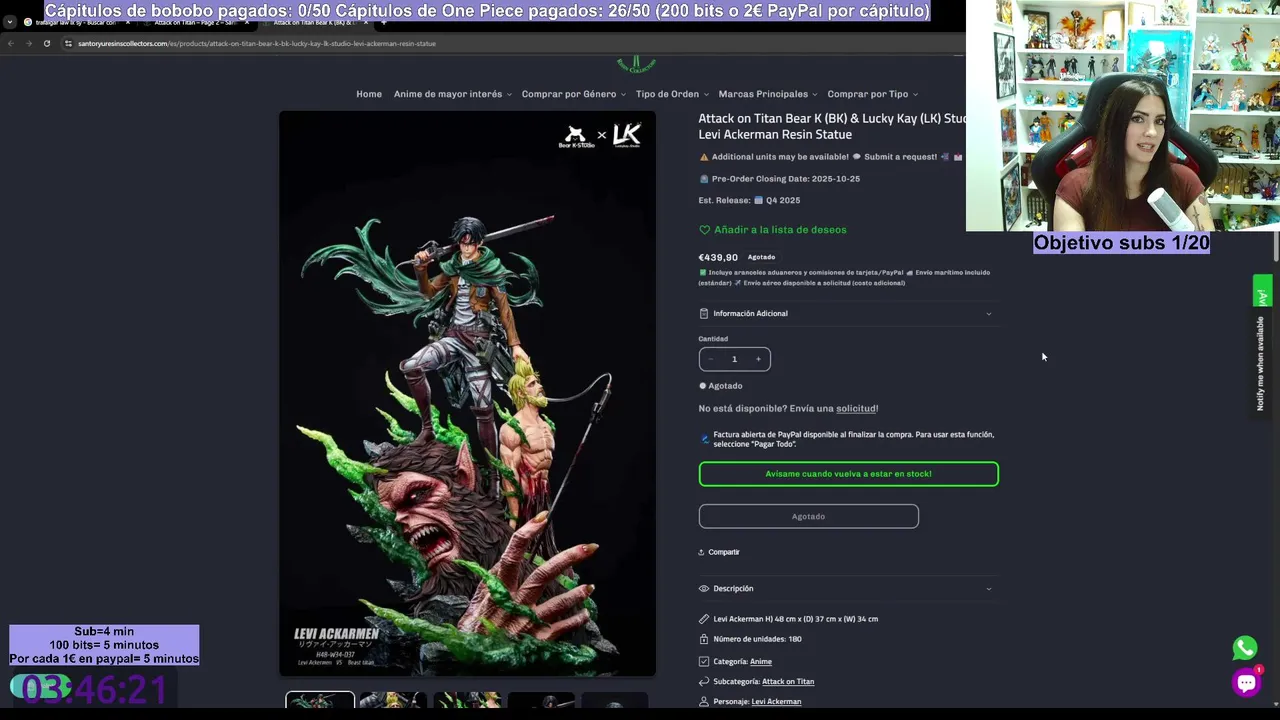Viewport: 1280px width, 720px height.
Task: Go back with the browser back arrow
Action: 10,43
